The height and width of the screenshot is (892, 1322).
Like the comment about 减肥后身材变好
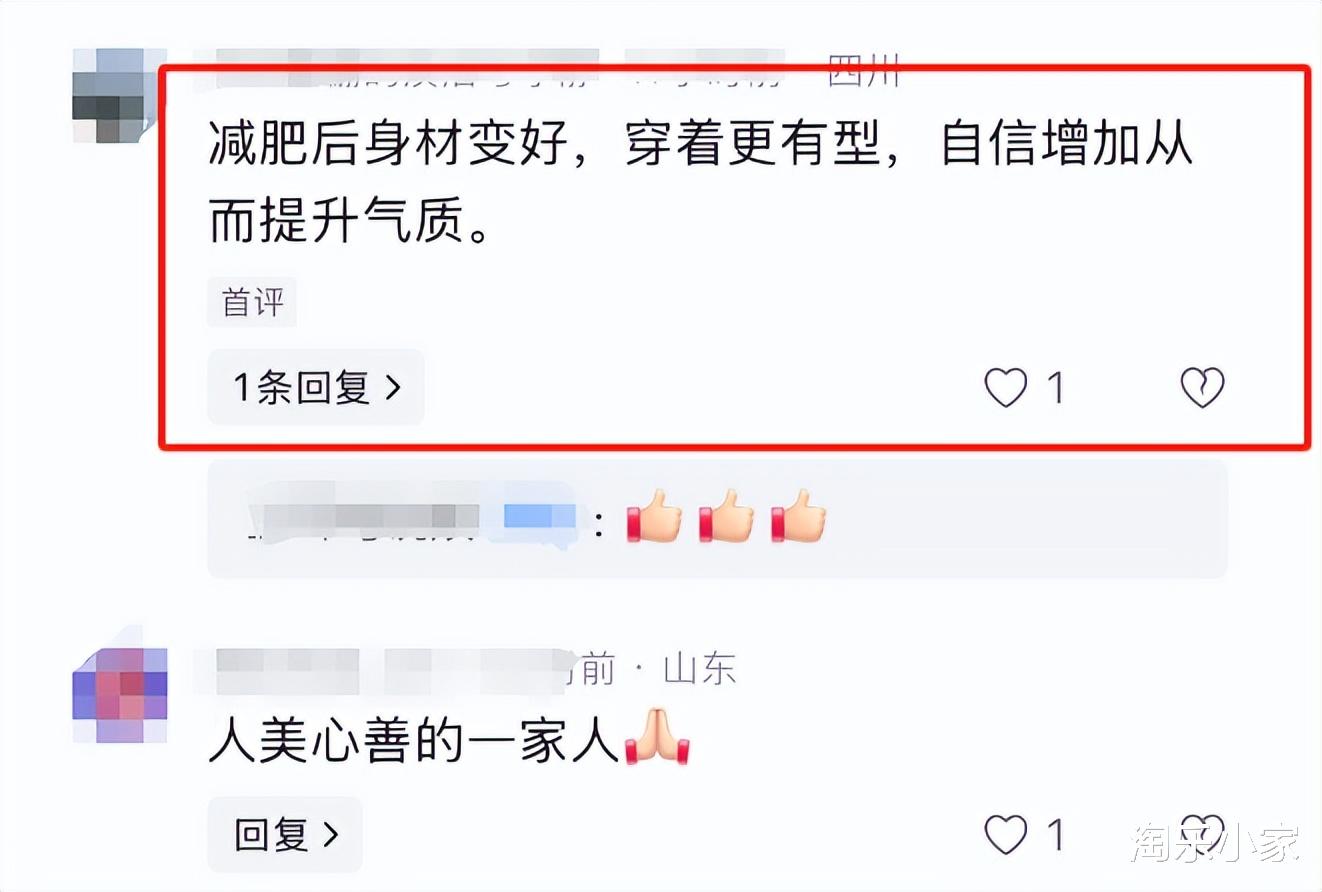point(1005,388)
